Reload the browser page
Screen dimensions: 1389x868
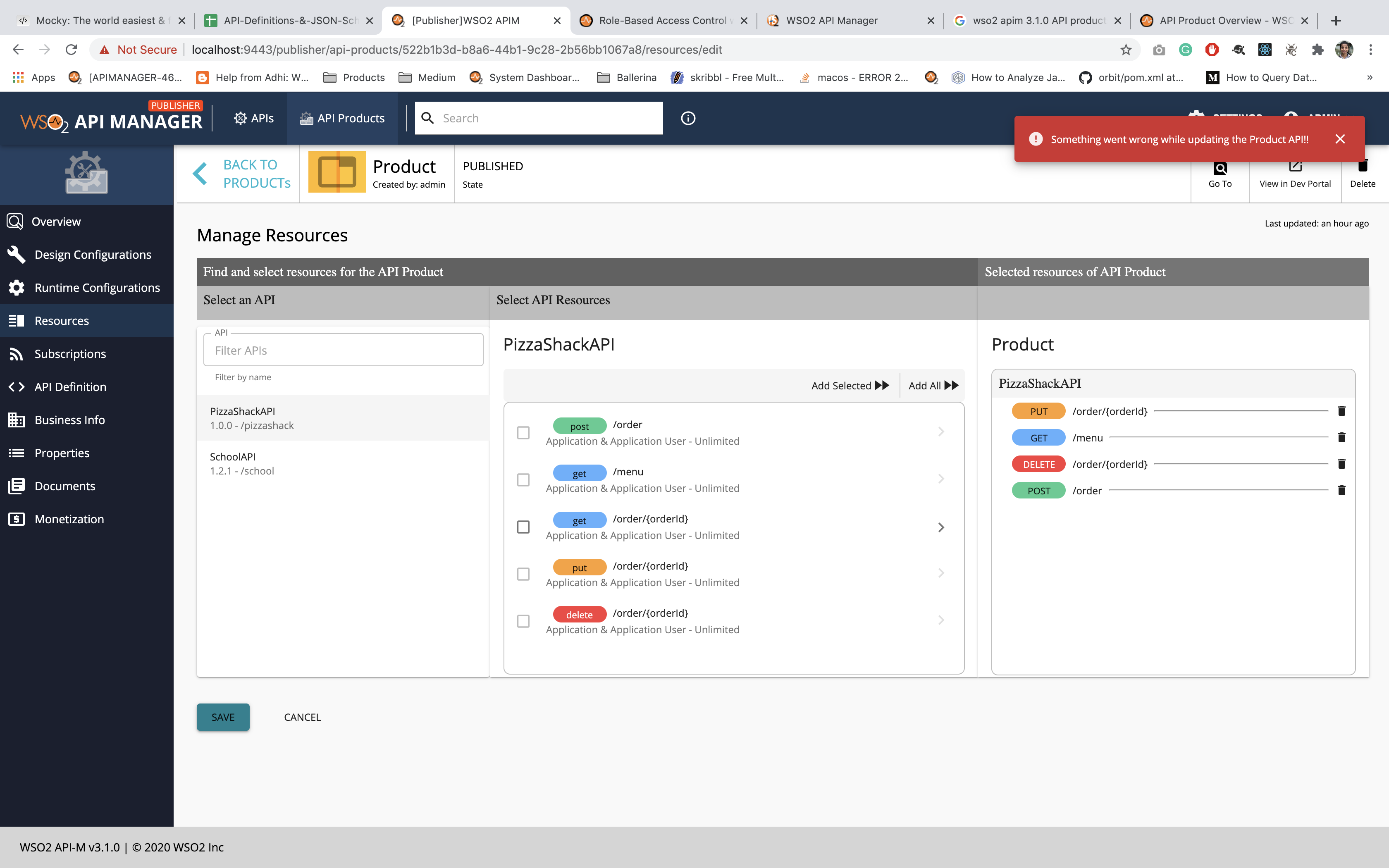pos(71,50)
